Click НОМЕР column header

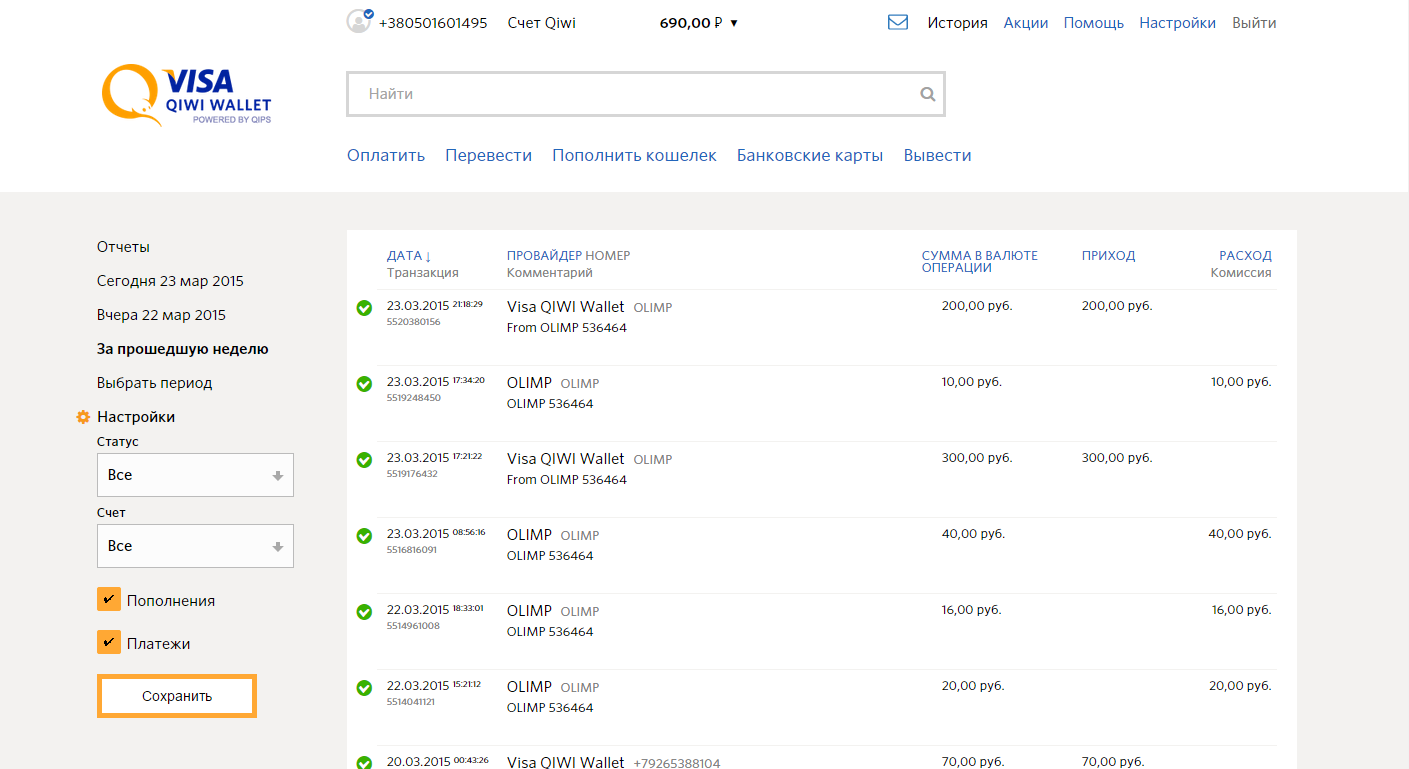click(608, 255)
